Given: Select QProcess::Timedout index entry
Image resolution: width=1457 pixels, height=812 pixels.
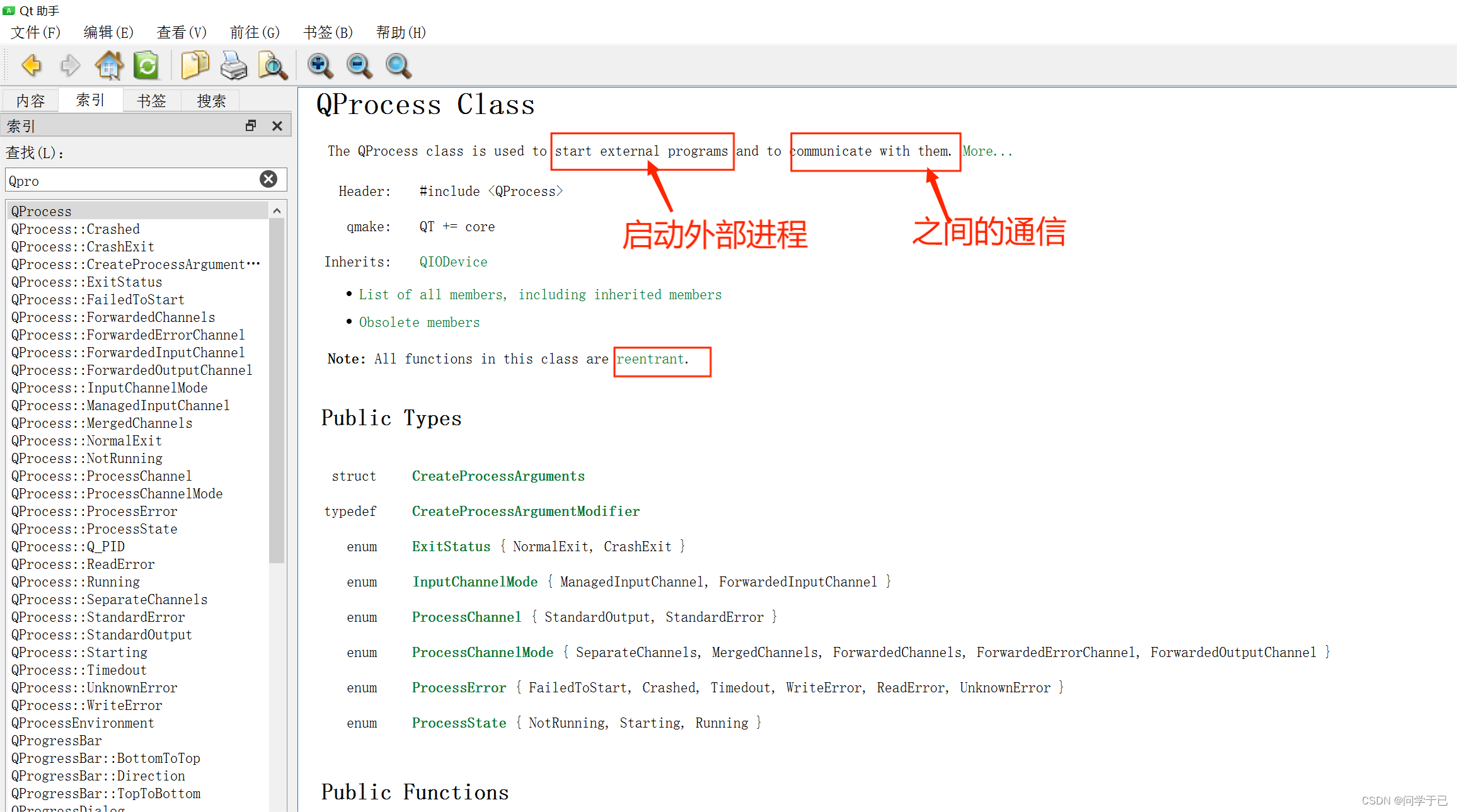Looking at the screenshot, I should coord(138,670).
